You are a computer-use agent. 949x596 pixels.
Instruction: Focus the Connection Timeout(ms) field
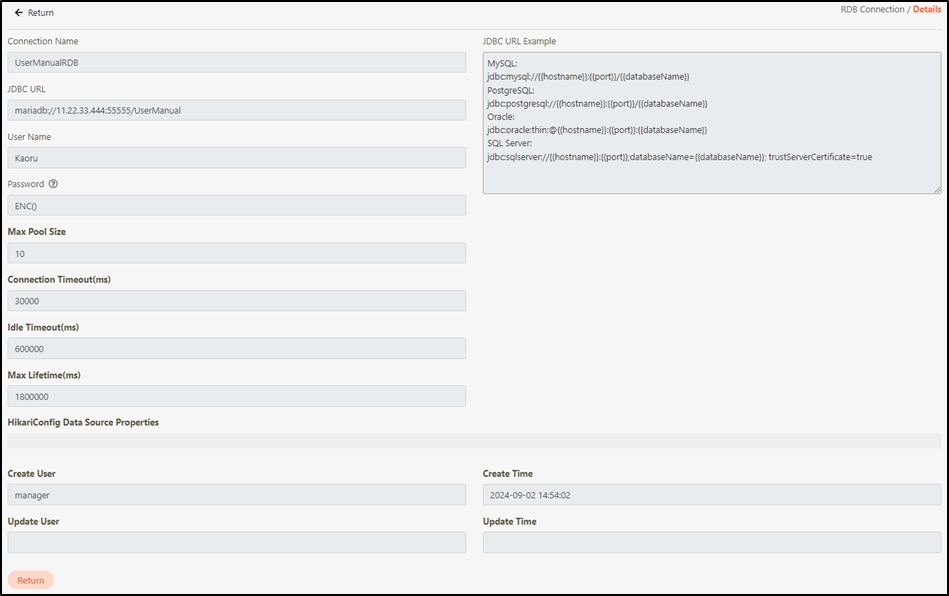[x=236, y=301]
